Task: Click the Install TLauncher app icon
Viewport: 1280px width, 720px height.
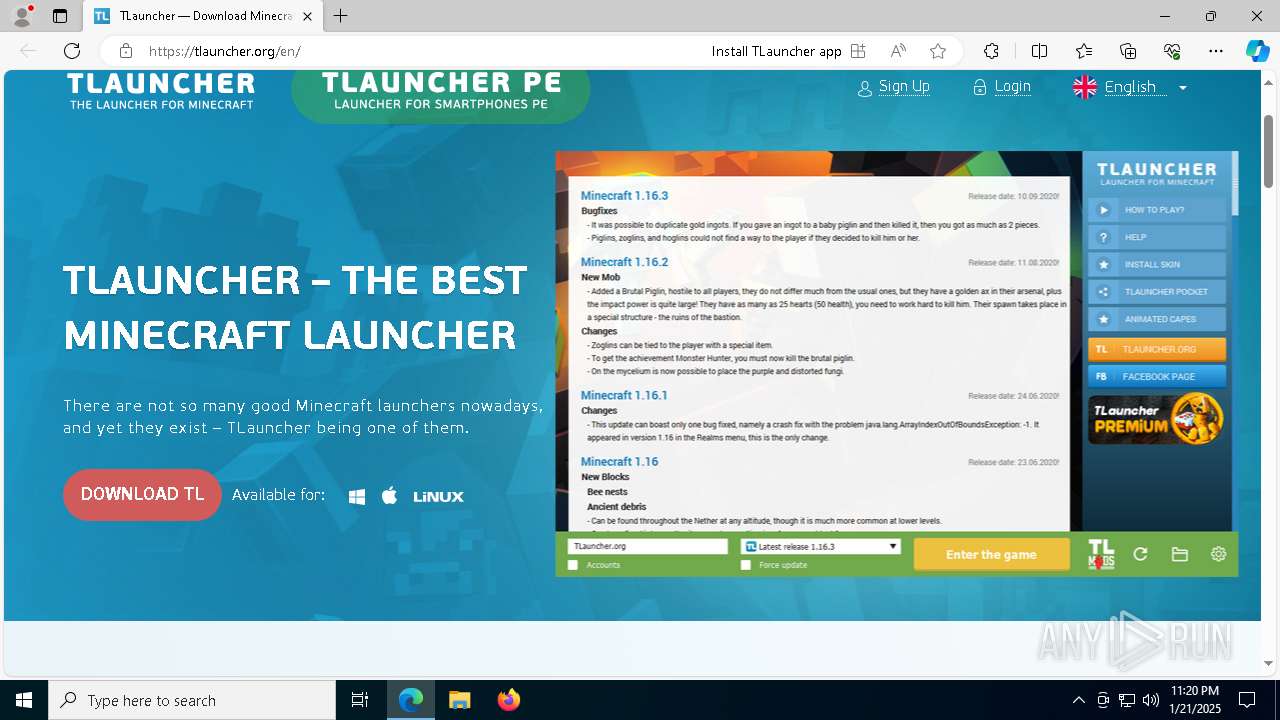Action: coord(858,51)
